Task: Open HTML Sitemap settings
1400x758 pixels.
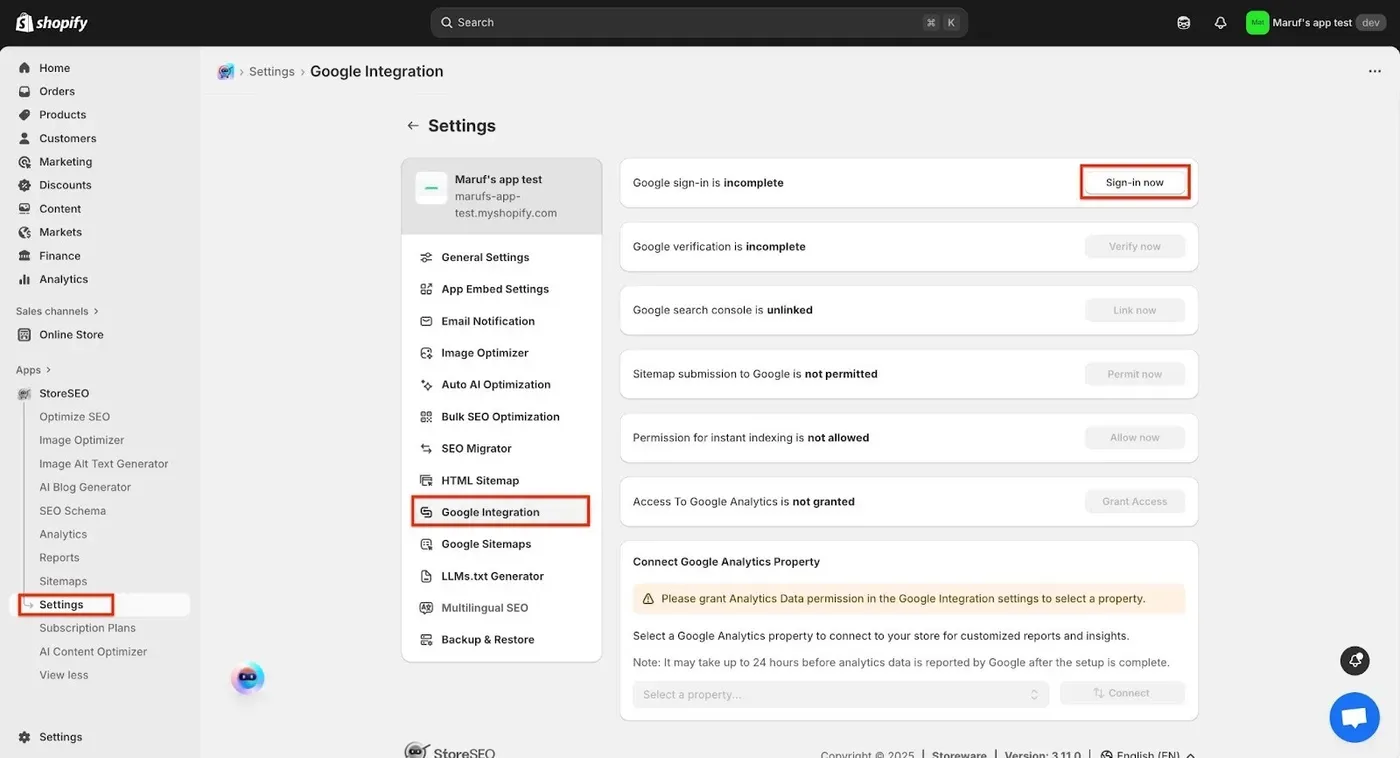Action: tap(480, 481)
